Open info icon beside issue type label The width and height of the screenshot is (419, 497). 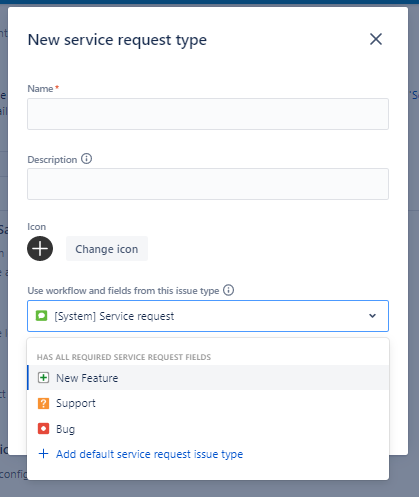point(228,290)
